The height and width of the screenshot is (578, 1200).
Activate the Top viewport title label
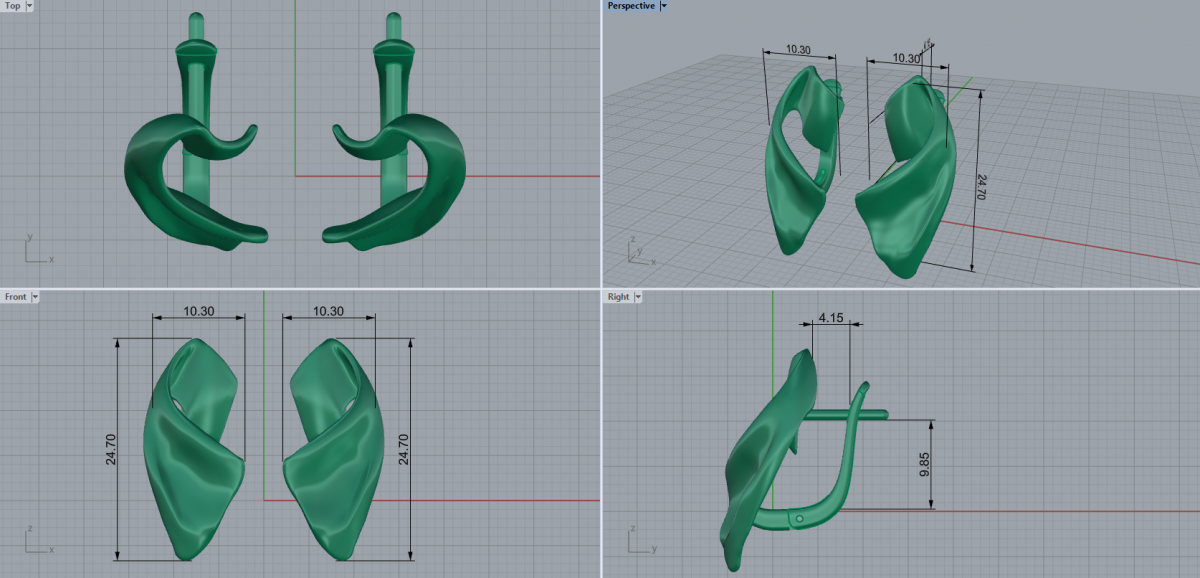12,6
